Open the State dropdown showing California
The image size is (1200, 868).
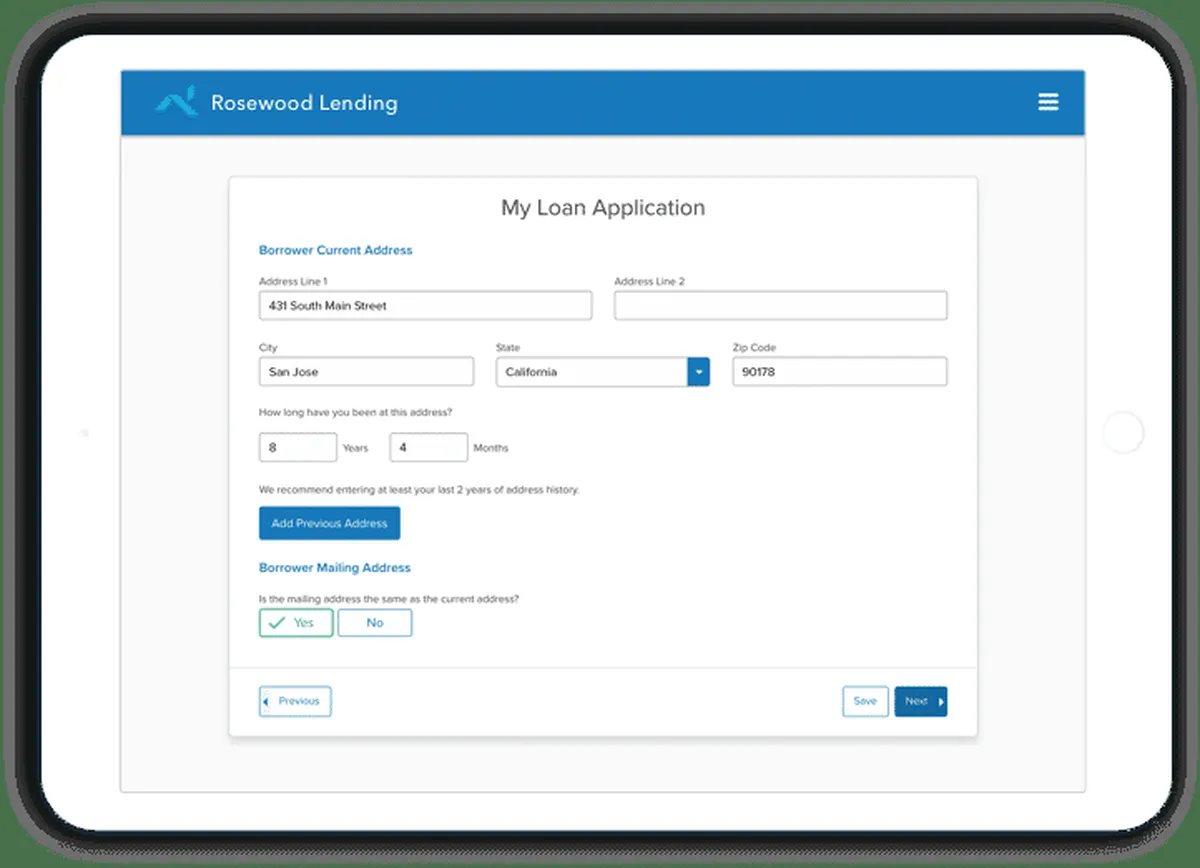[x=603, y=372]
